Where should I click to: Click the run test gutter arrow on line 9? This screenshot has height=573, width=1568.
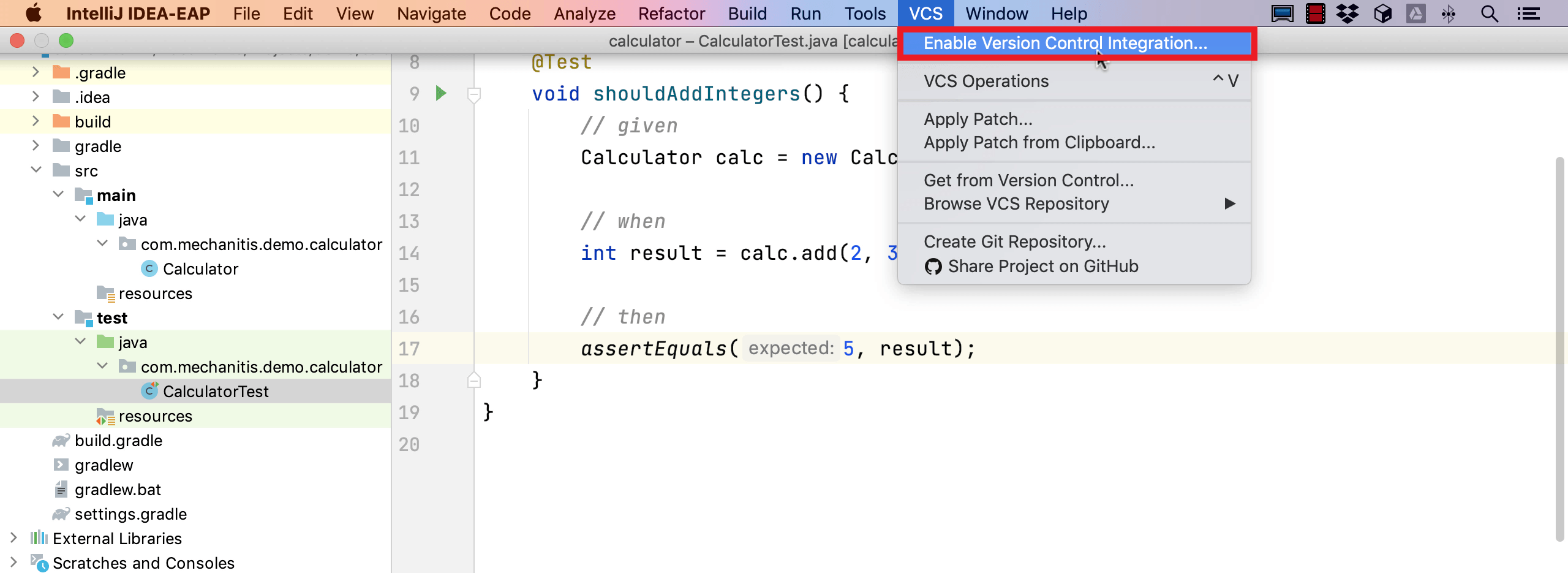pos(440,94)
